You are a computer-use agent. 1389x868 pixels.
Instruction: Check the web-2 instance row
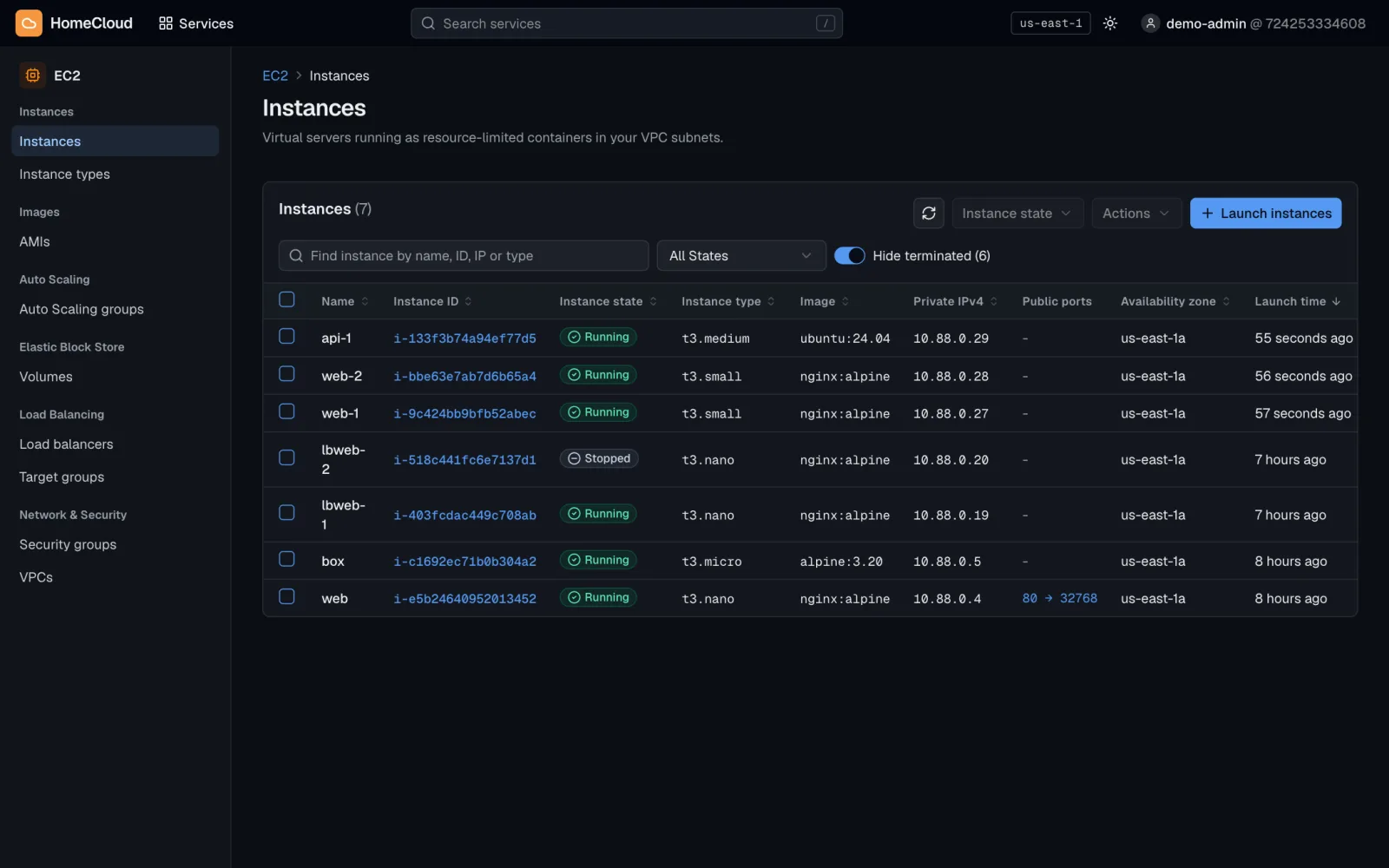pyautogui.click(x=286, y=374)
